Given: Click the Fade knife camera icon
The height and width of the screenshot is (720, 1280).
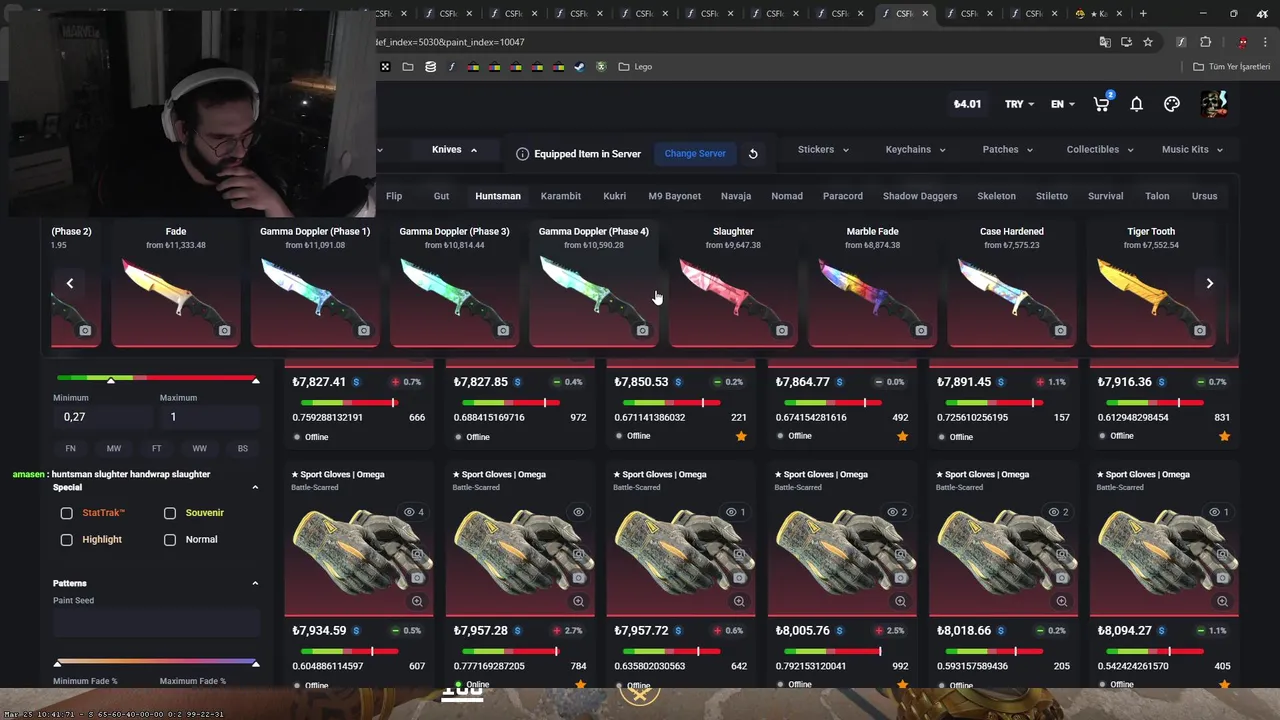Looking at the screenshot, I should pyautogui.click(x=224, y=330).
